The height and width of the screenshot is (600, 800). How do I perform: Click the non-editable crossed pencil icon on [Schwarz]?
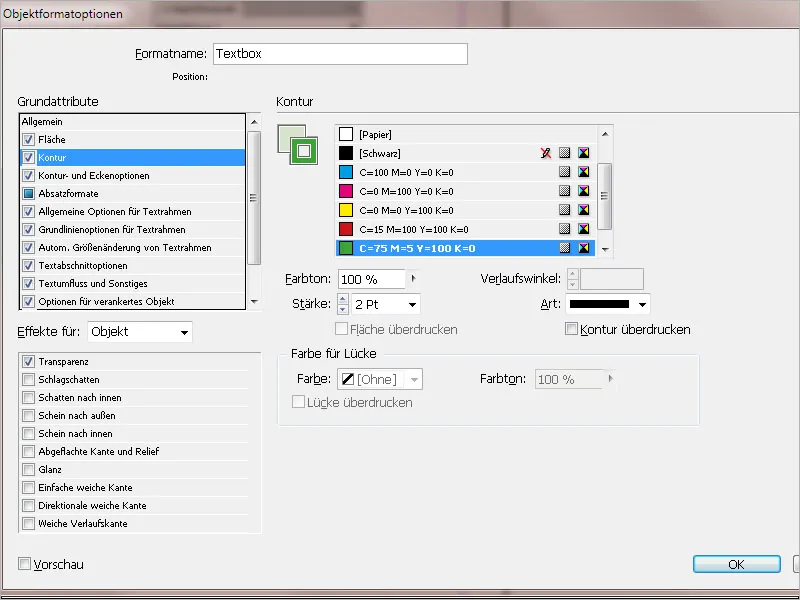point(546,153)
